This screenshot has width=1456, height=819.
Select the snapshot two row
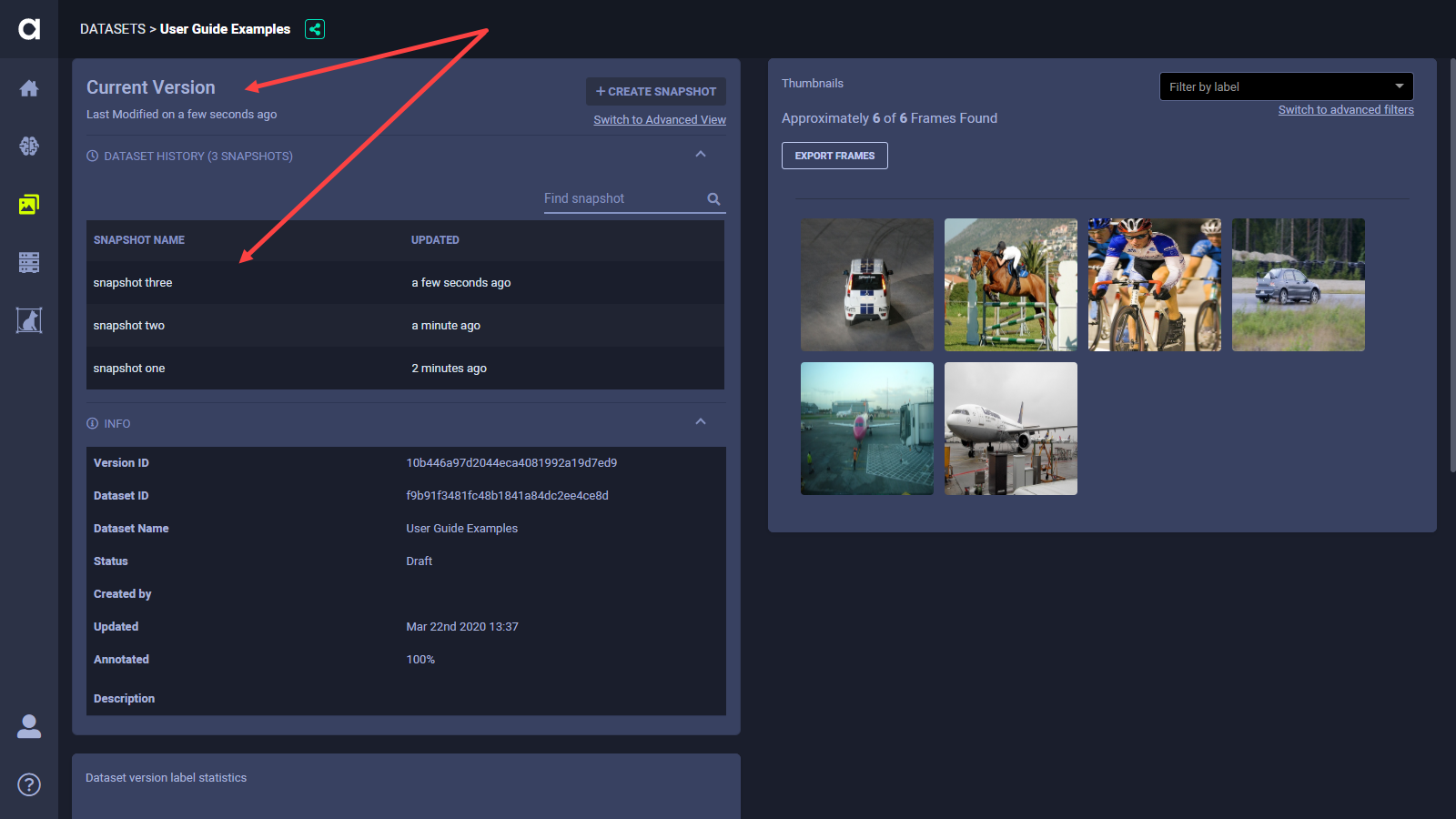point(405,326)
